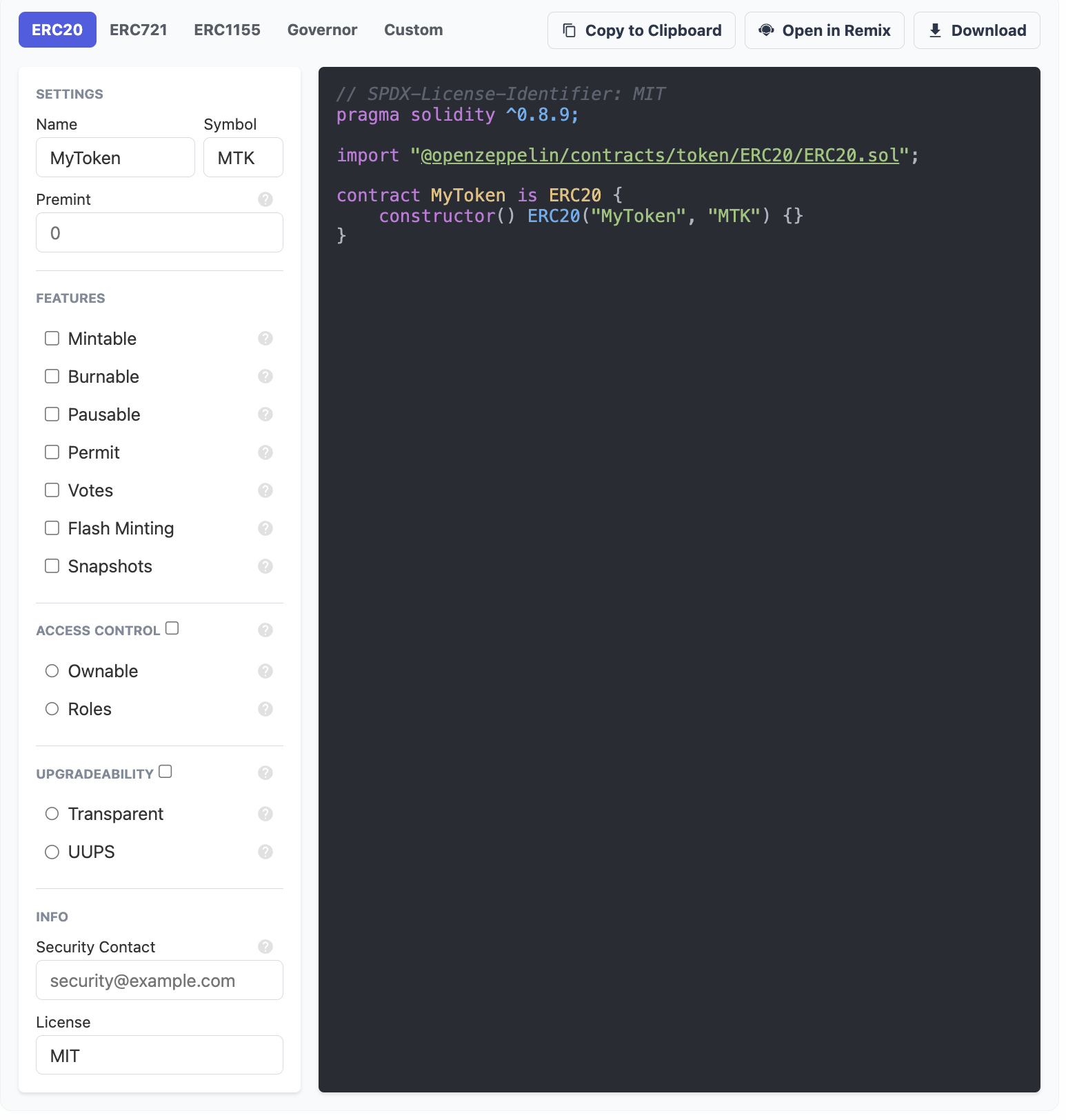Screen dimensions: 1066x1120
Task: Click Copy to Clipboard button
Action: [641, 30]
